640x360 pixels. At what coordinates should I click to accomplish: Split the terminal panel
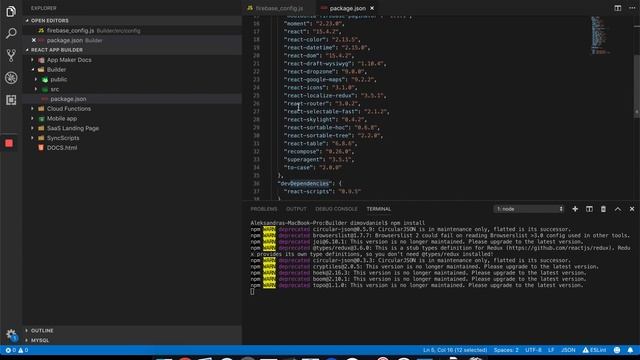(x=589, y=209)
